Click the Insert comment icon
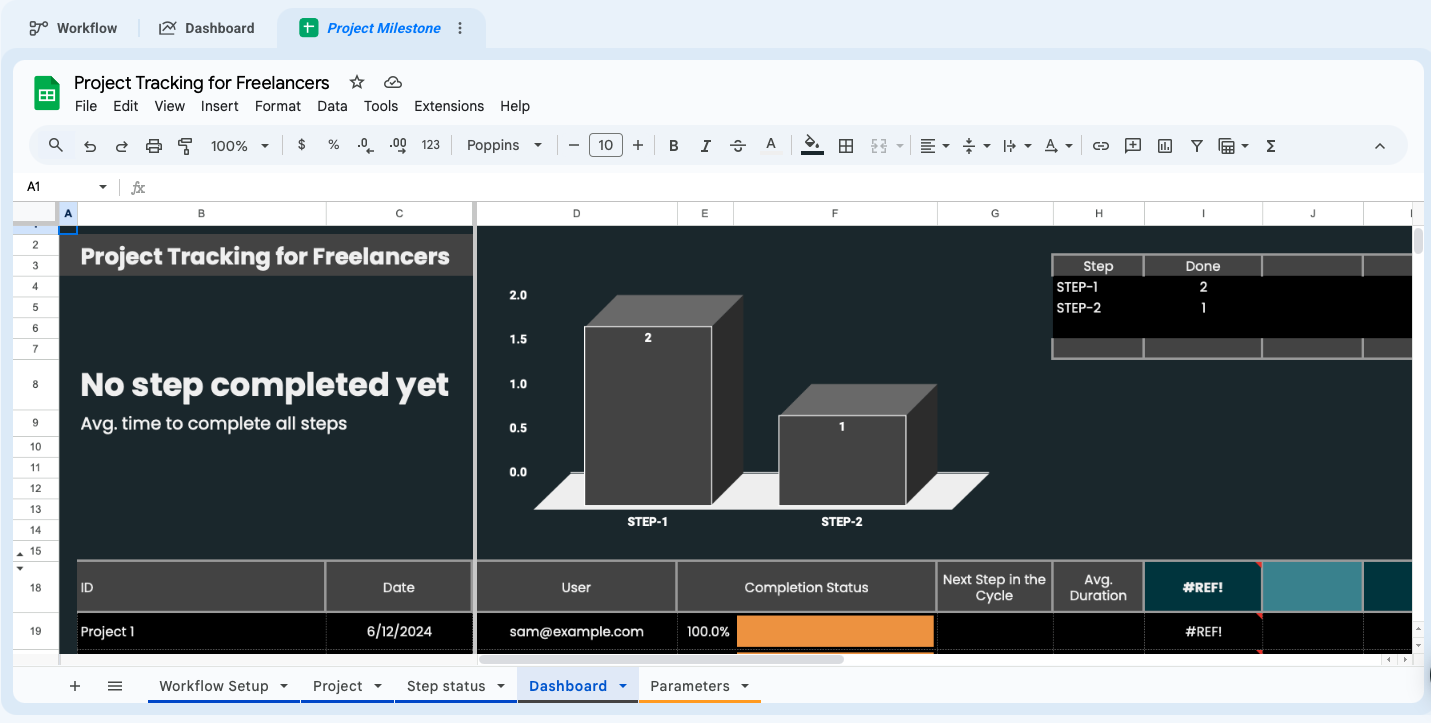The width and height of the screenshot is (1431, 723). point(1133,146)
